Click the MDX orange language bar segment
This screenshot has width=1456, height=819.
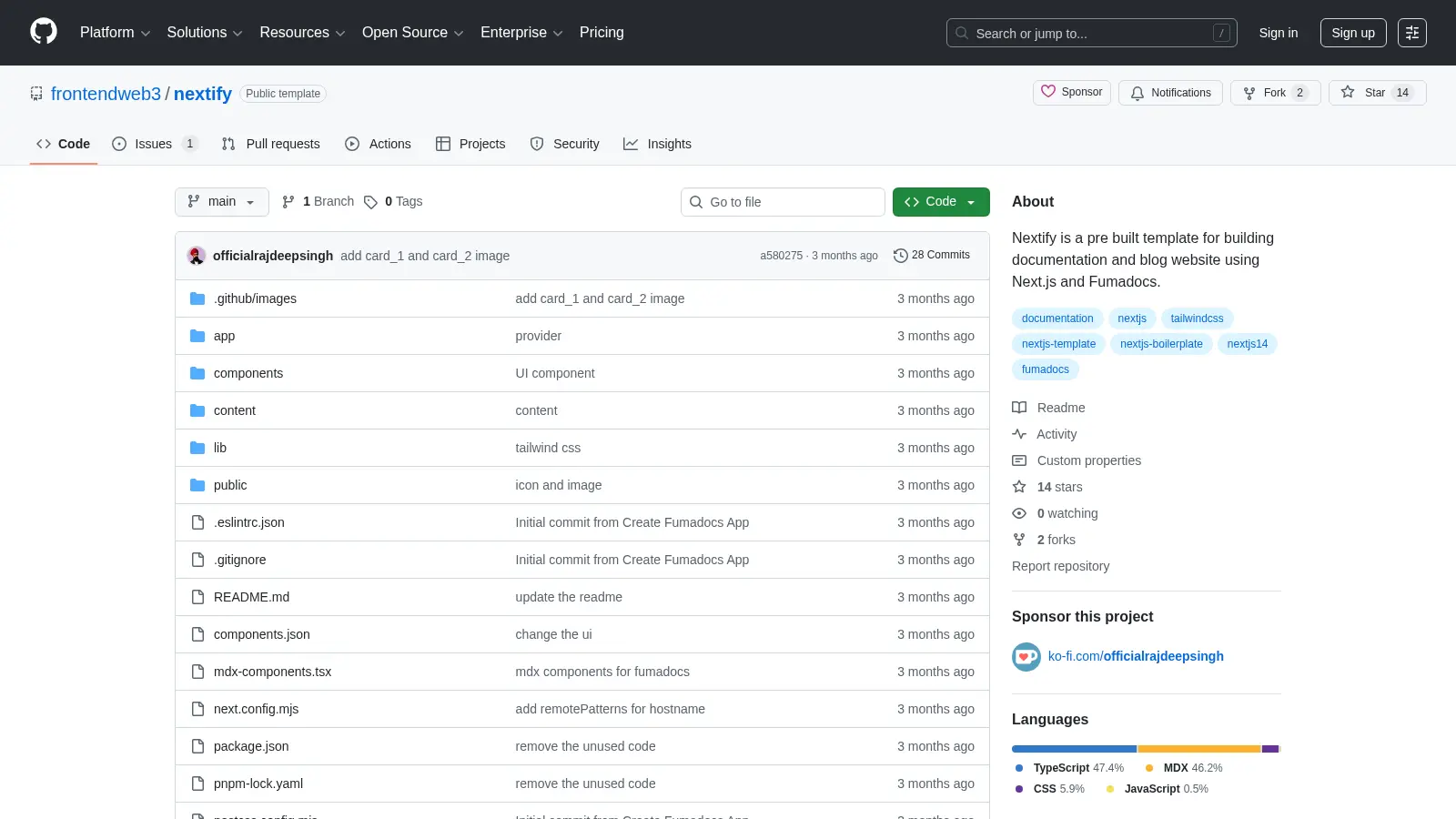click(x=1199, y=749)
